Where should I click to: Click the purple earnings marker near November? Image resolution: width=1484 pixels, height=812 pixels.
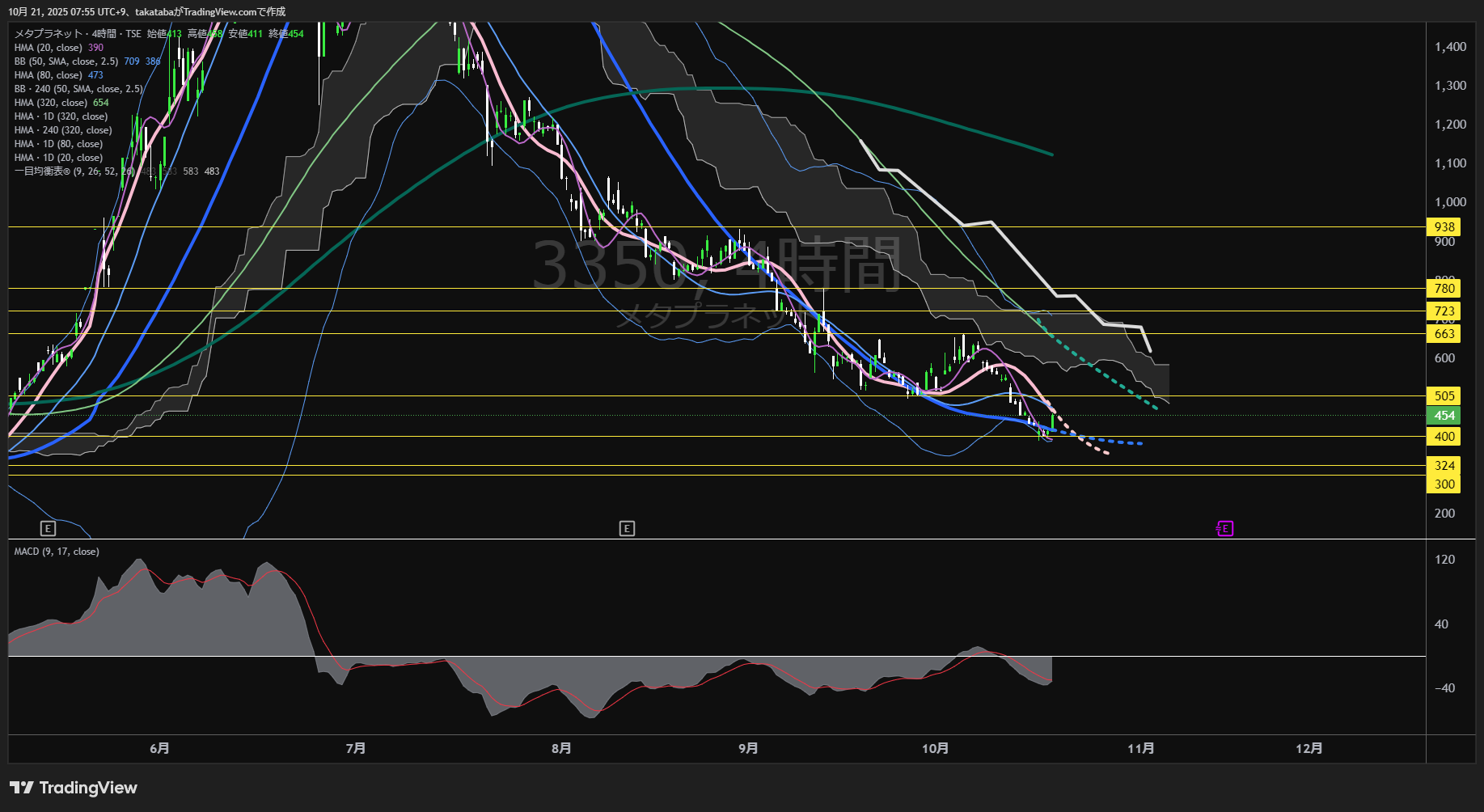click(x=1224, y=529)
